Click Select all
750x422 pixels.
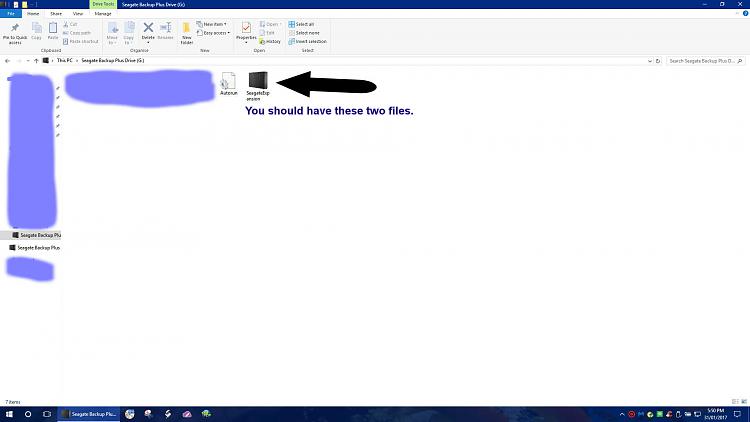coord(301,24)
